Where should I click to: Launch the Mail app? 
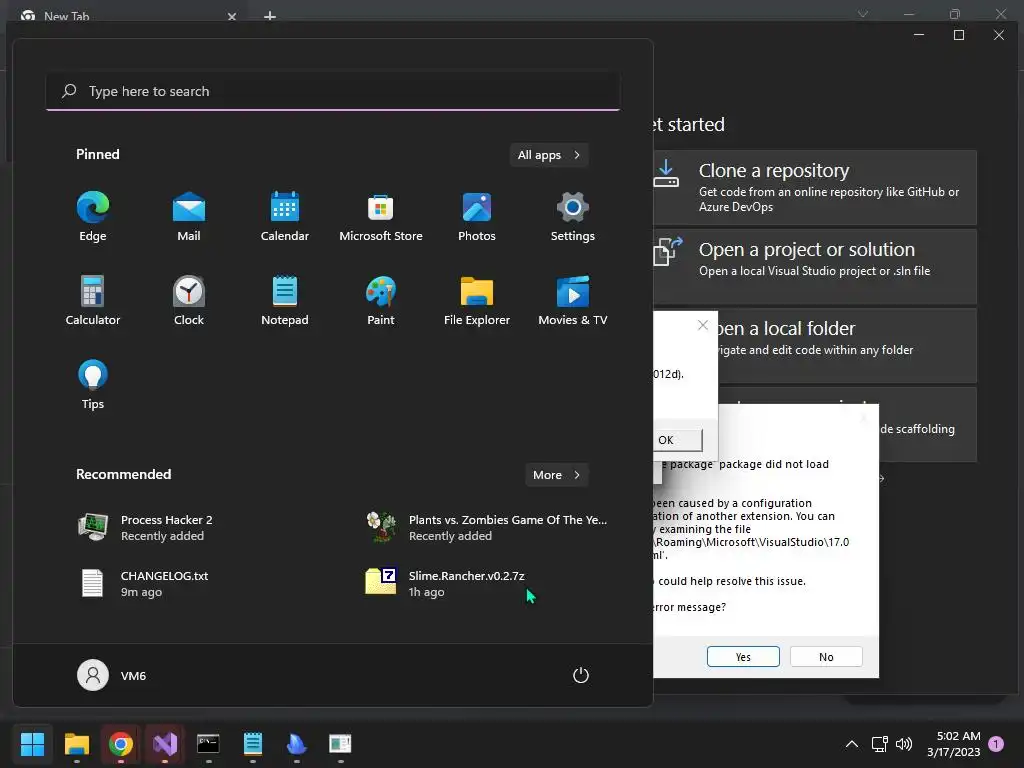[189, 217]
